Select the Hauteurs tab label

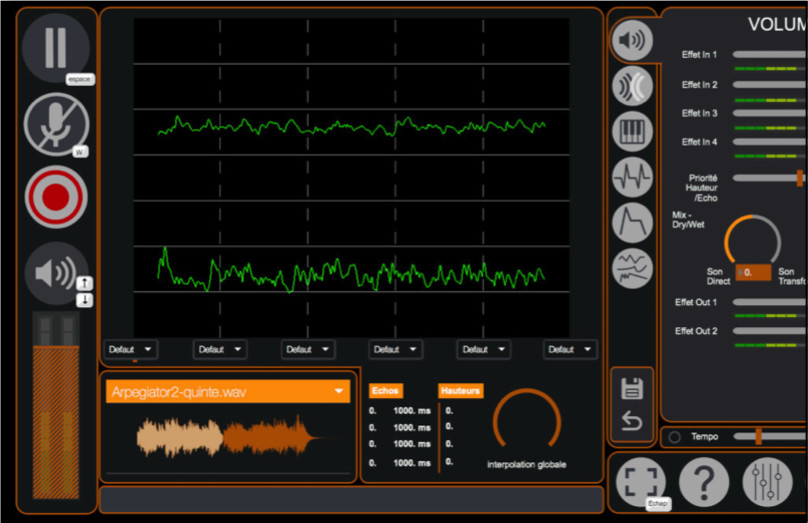[460, 391]
